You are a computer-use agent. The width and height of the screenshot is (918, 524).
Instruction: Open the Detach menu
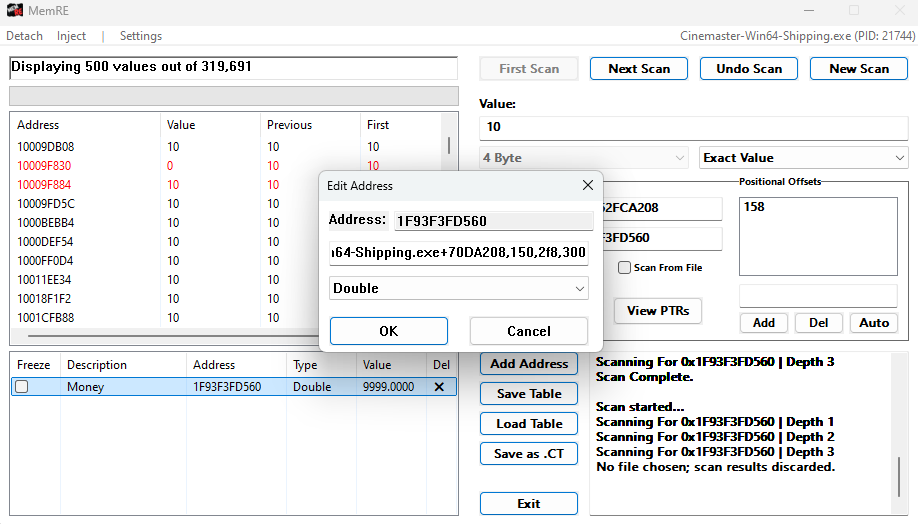[x=25, y=36]
